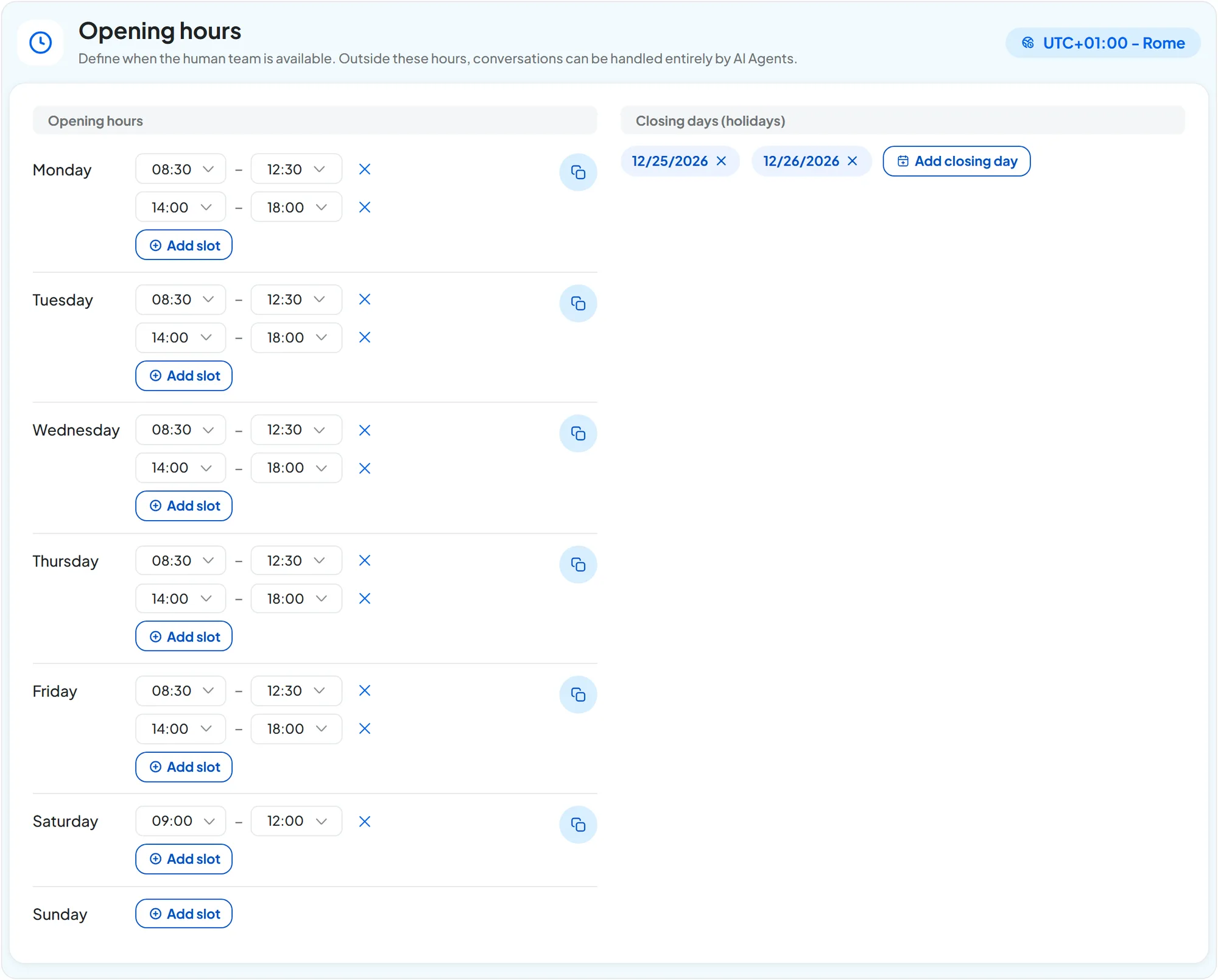The width and height of the screenshot is (1218, 980).
Task: Delete Tuesday's morning 08:30 slot
Action: (365, 300)
